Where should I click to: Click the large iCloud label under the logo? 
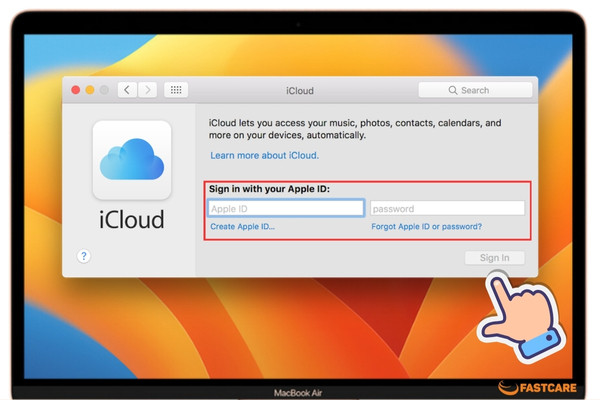[132, 220]
